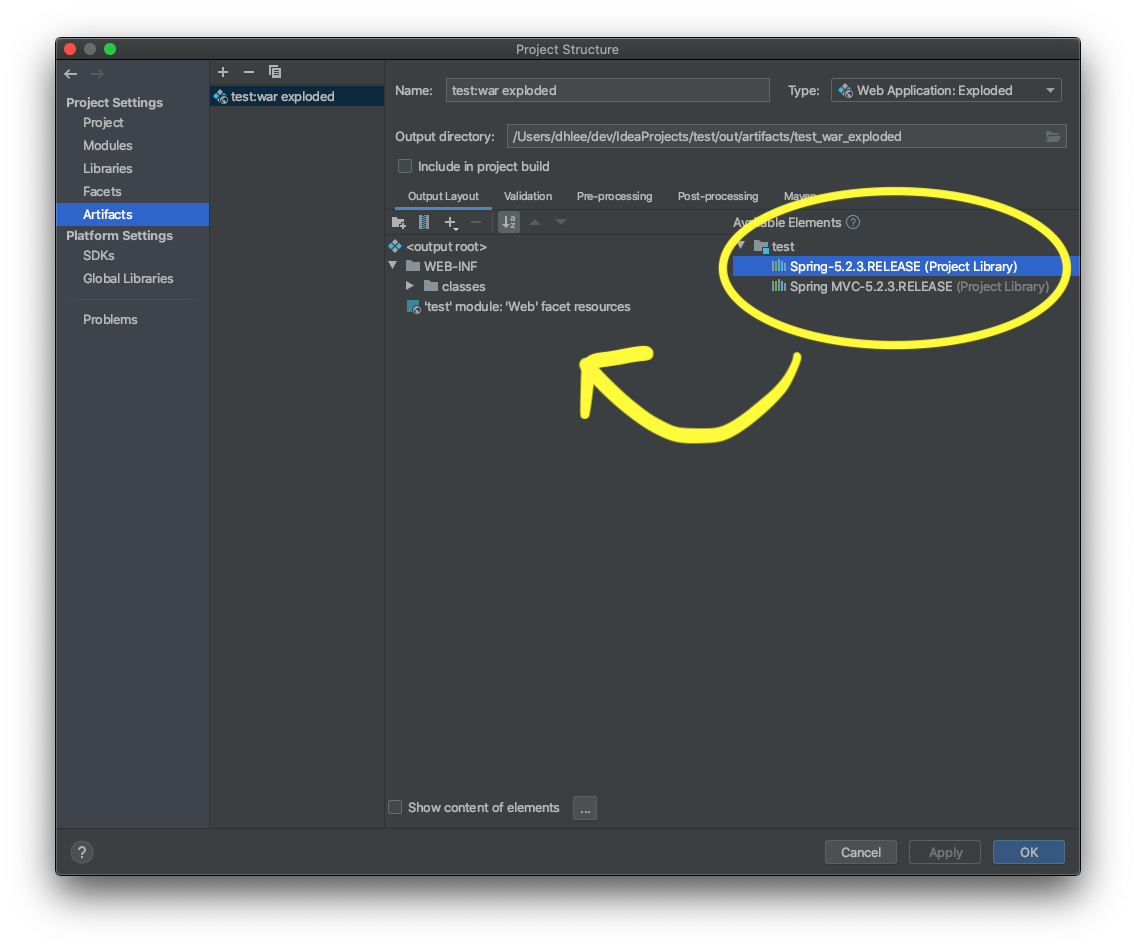Switch to the Validation tab
1136x949 pixels.
[x=528, y=196]
